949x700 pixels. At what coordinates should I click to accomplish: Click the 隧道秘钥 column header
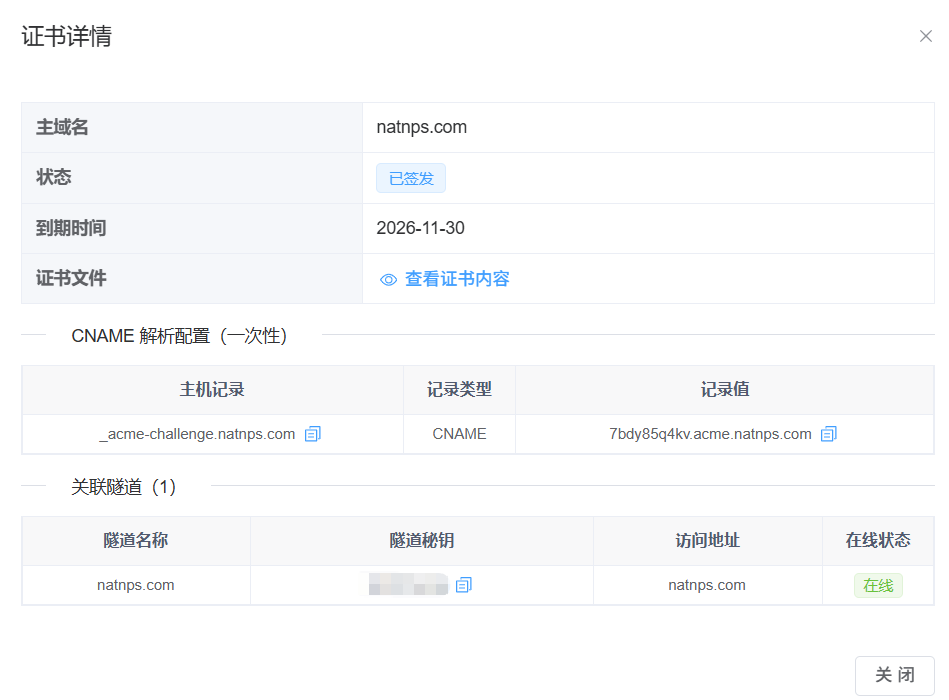(422, 540)
